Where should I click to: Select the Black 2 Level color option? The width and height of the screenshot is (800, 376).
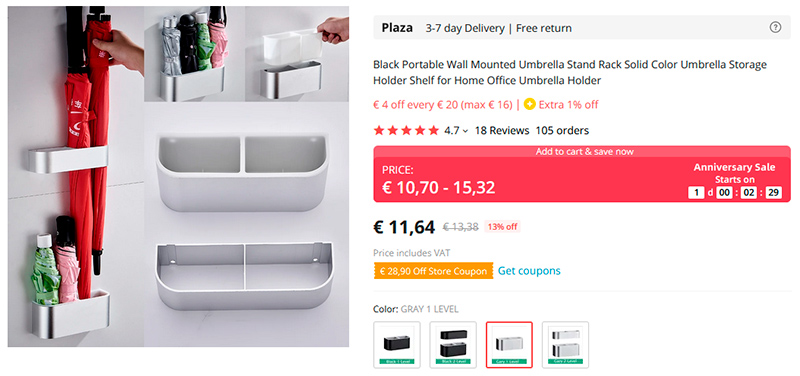click(453, 344)
